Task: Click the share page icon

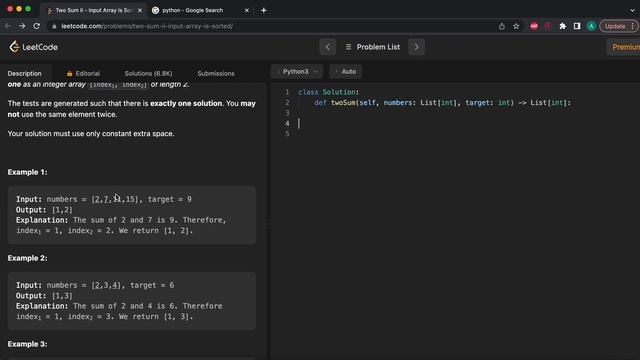Action: point(502,26)
